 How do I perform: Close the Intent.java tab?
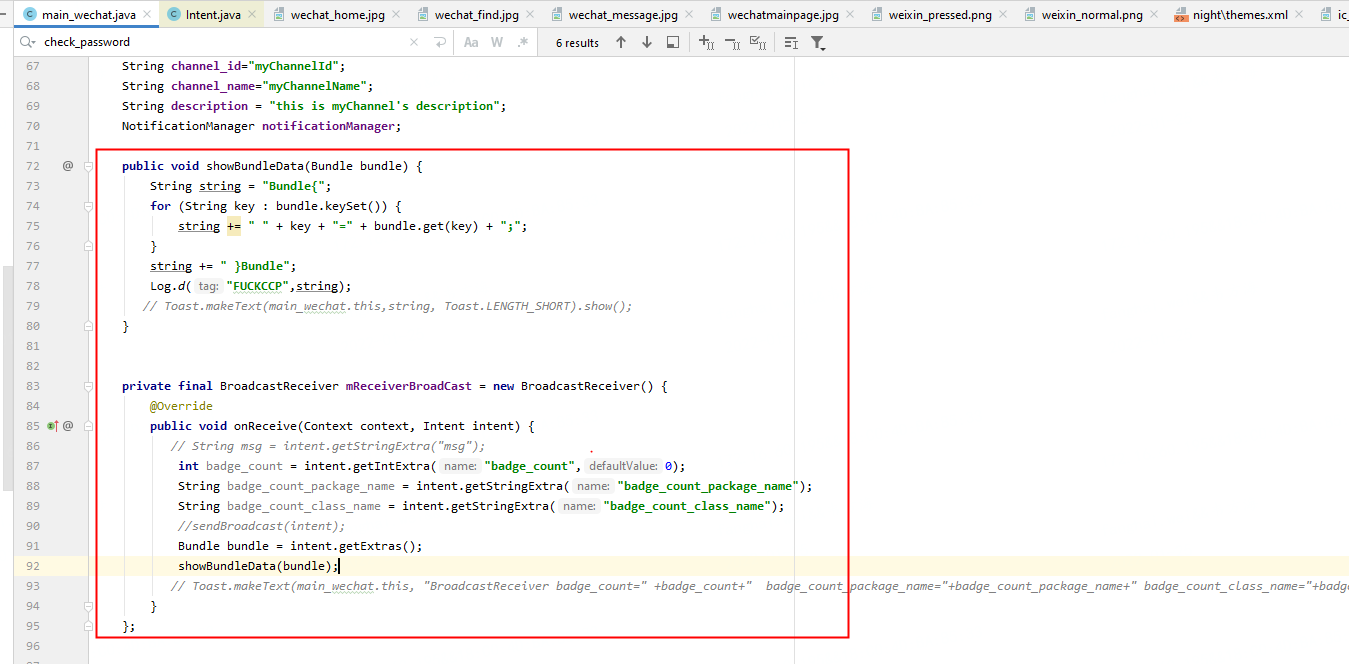251,15
